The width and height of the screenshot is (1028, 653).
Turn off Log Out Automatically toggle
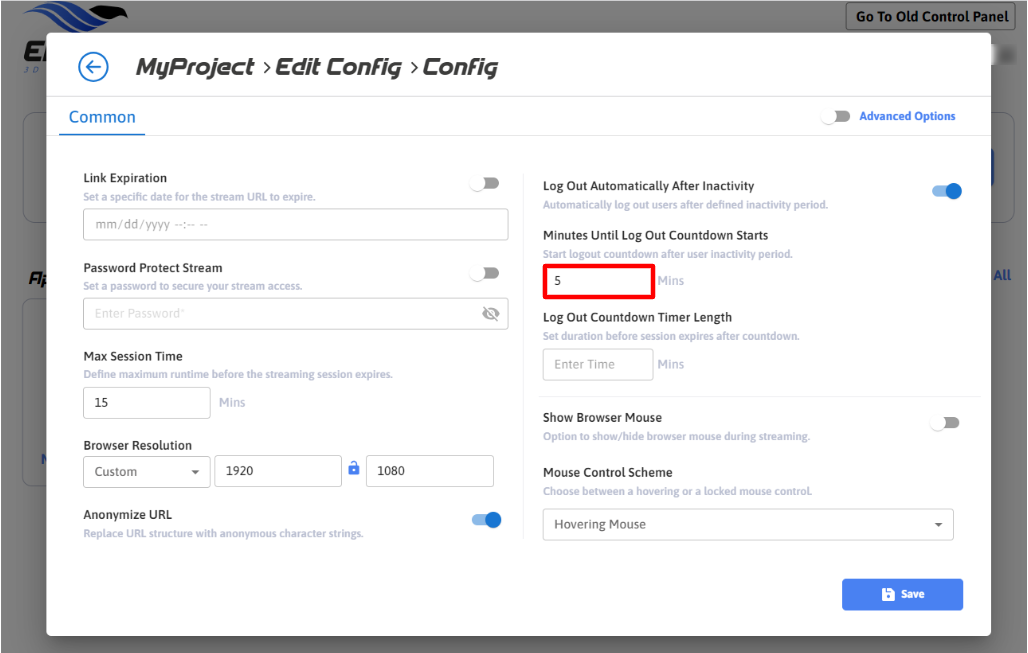tap(946, 191)
